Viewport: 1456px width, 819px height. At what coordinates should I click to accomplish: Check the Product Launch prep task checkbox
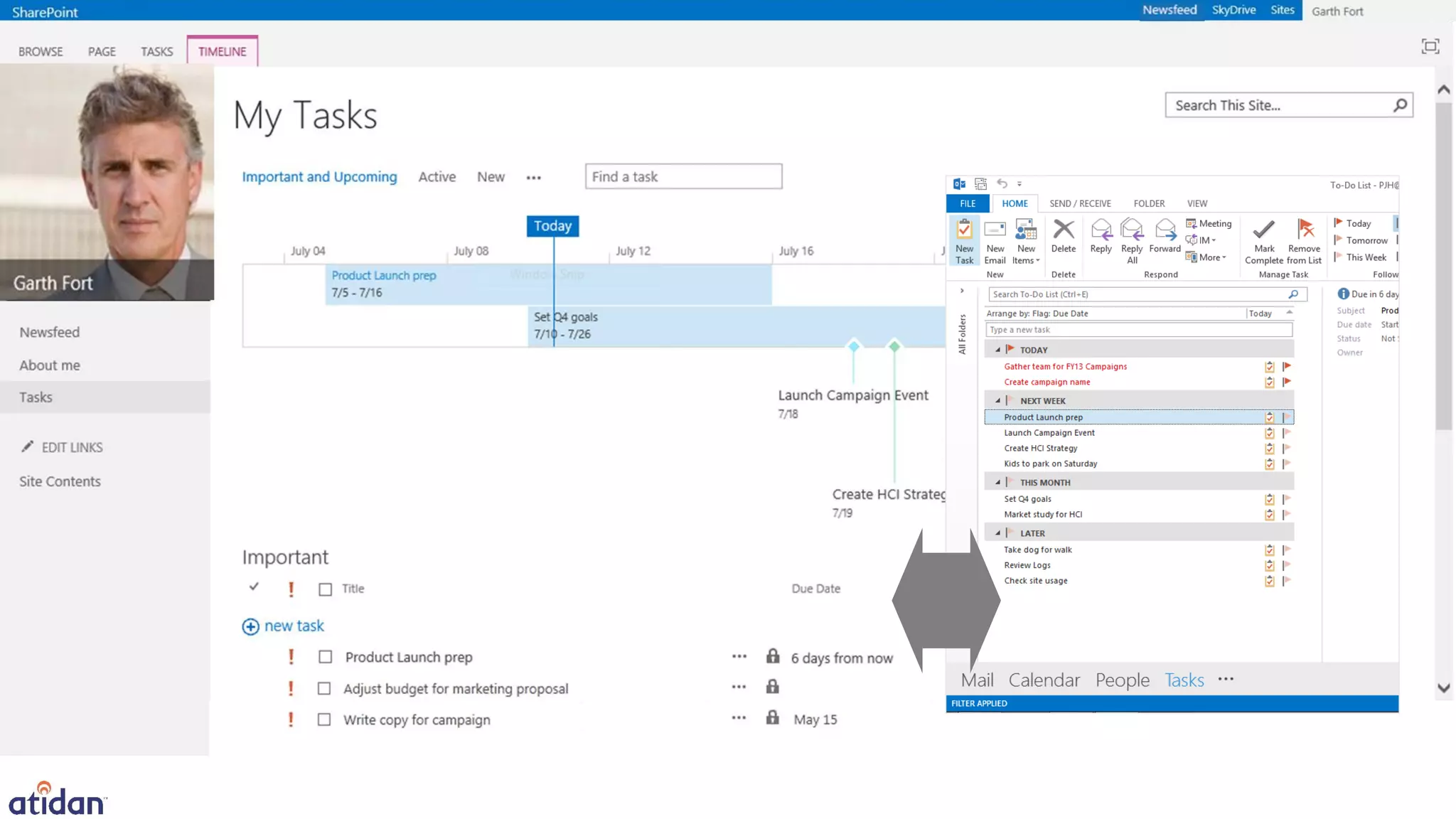tap(325, 657)
